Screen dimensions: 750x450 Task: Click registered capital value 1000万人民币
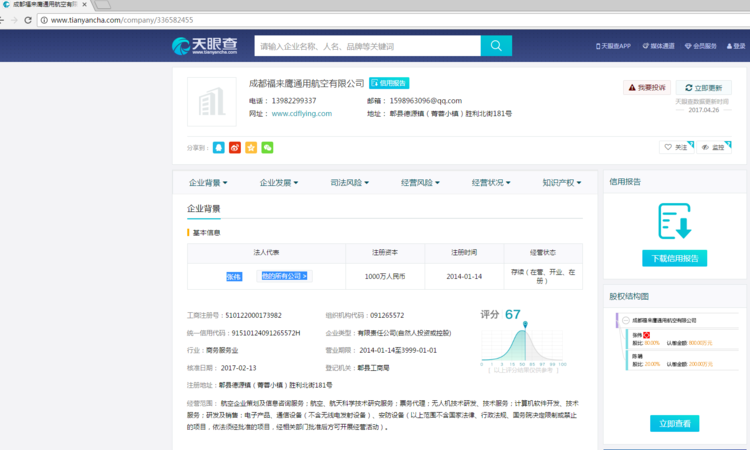(385, 276)
